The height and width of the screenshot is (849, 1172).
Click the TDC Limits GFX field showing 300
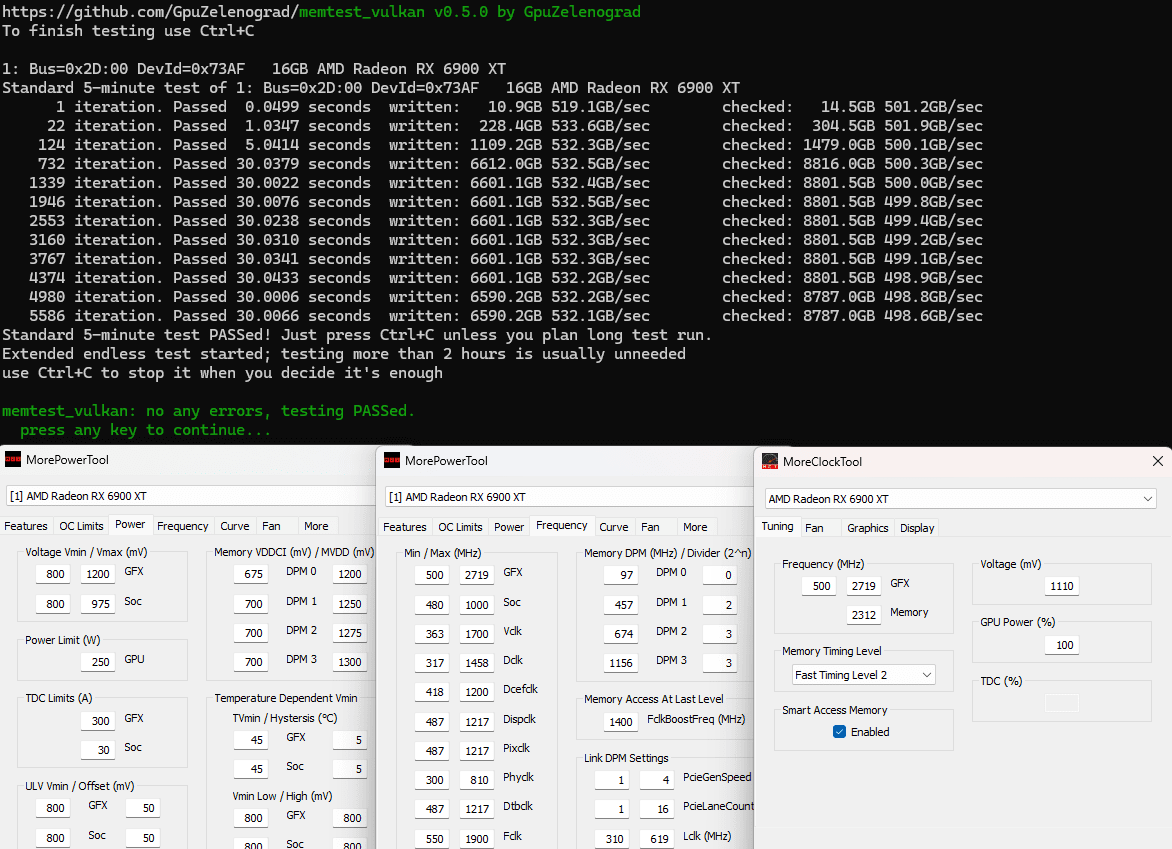(97, 720)
